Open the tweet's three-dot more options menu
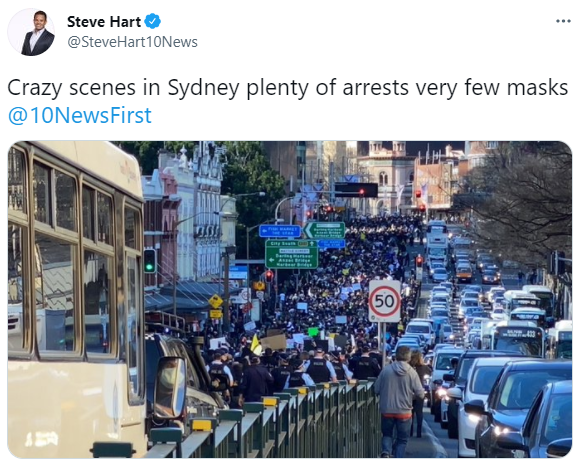Viewport: 587px width, 470px height. [x=563, y=21]
